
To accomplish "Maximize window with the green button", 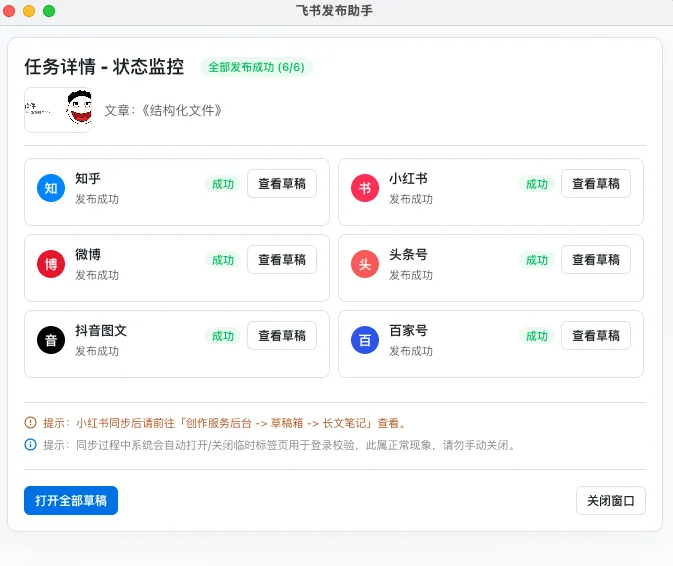I will point(49,11).
